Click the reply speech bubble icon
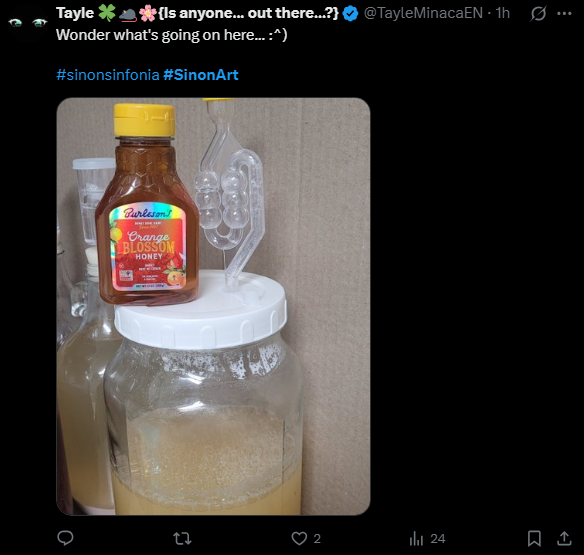The height and width of the screenshot is (555, 584). [65, 538]
